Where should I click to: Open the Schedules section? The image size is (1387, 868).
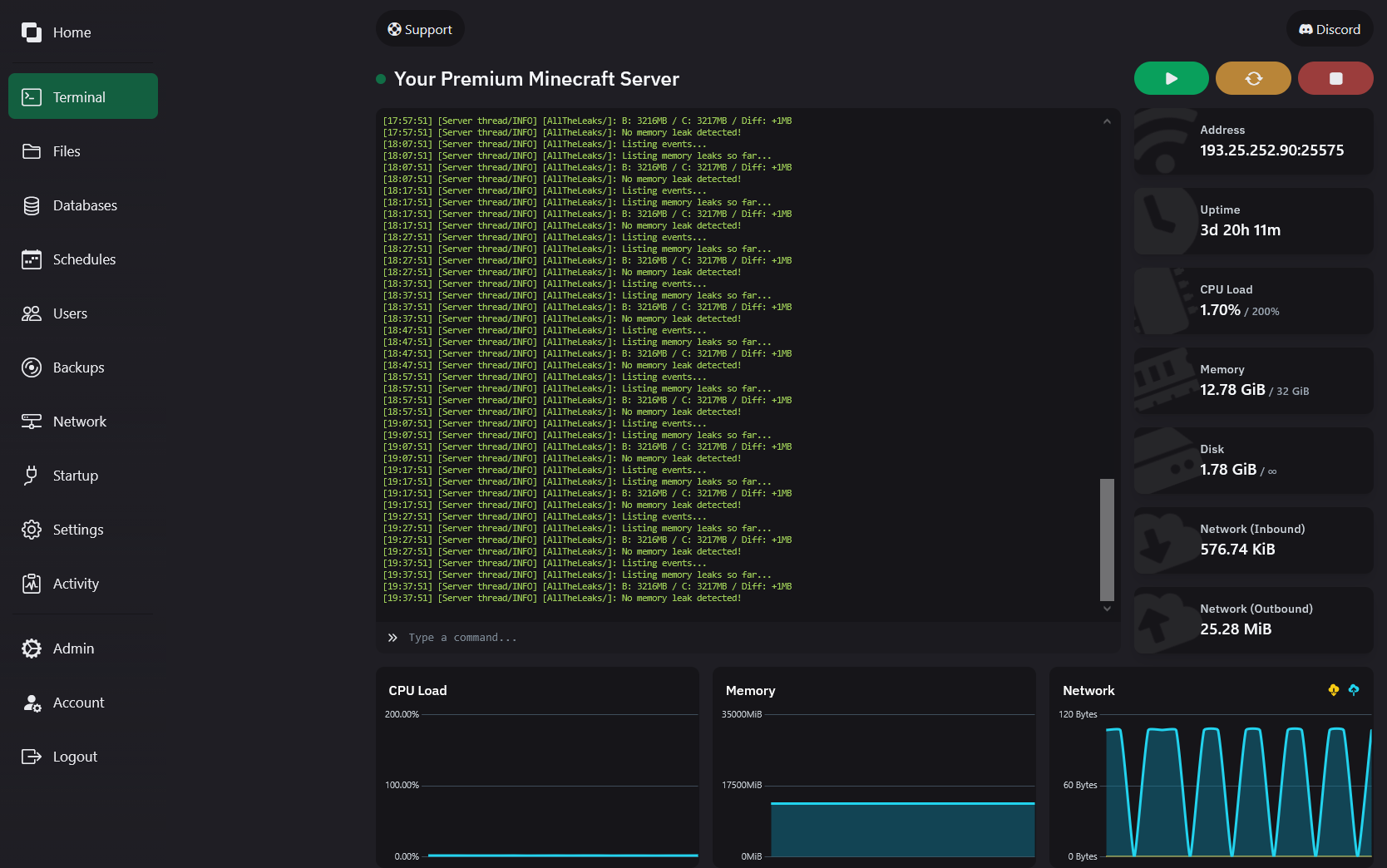(84, 259)
